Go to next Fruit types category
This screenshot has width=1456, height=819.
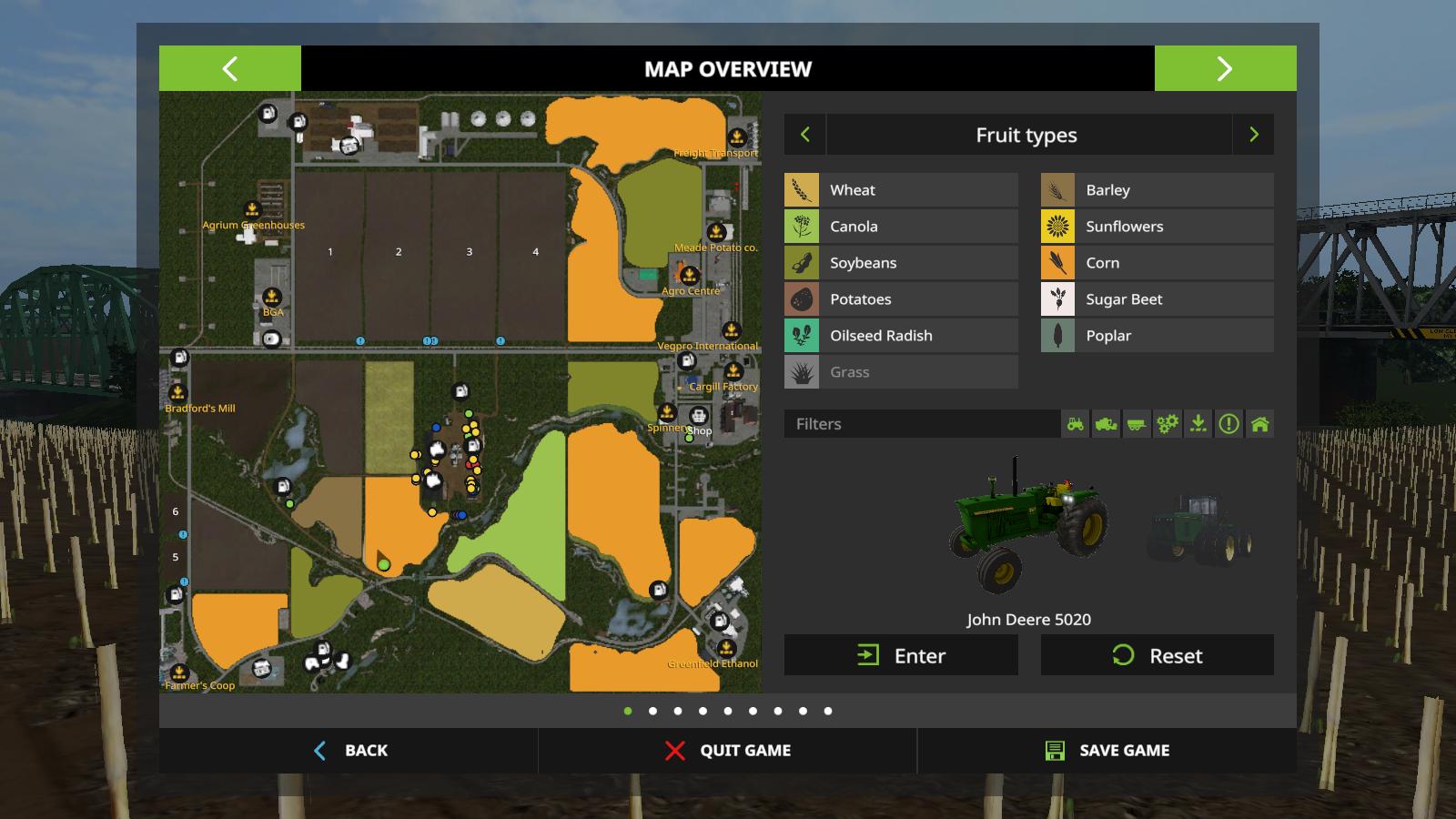click(x=1253, y=135)
